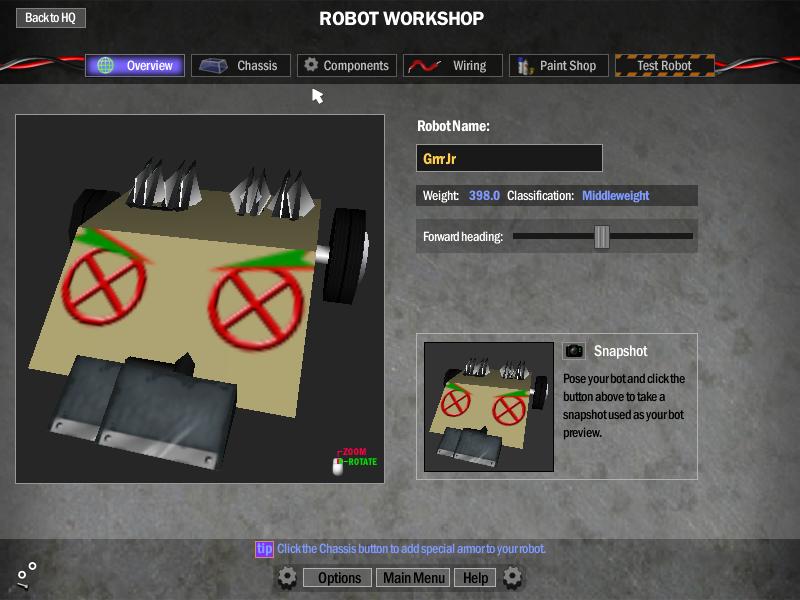The image size is (800, 600).
Task: Click the Robot Name label
Action: click(x=453, y=126)
